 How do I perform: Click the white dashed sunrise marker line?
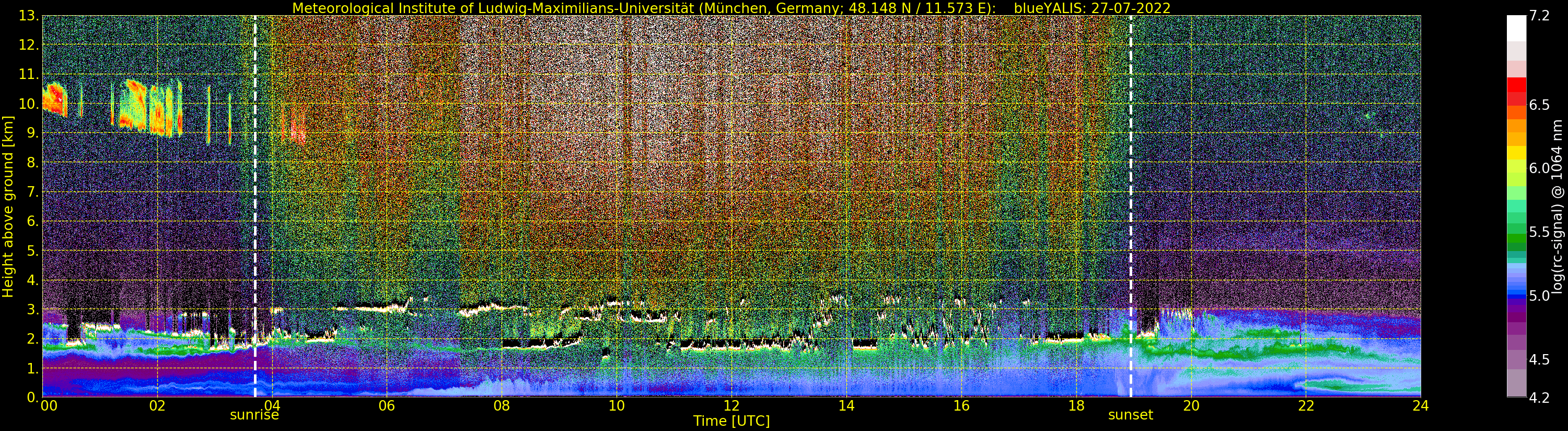click(254, 206)
